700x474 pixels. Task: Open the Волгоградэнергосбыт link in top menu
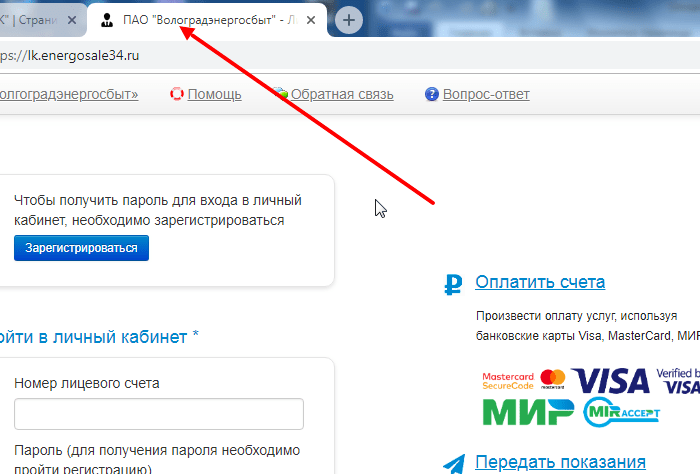click(69, 94)
